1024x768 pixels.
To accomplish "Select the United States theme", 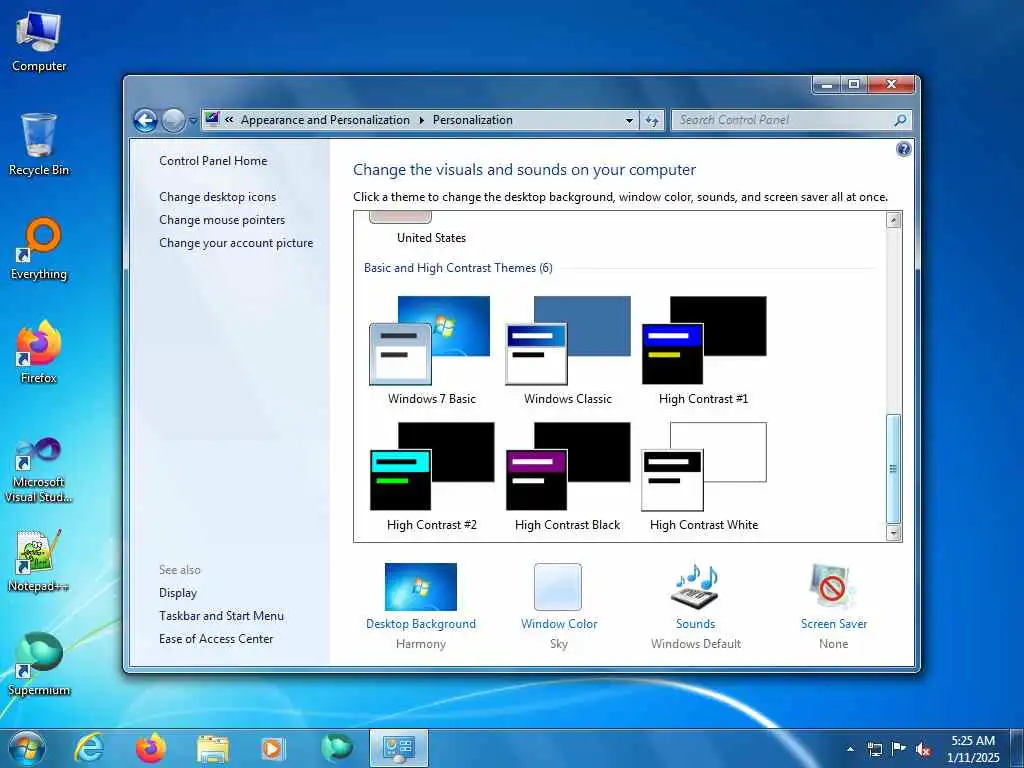I will 431,229.
